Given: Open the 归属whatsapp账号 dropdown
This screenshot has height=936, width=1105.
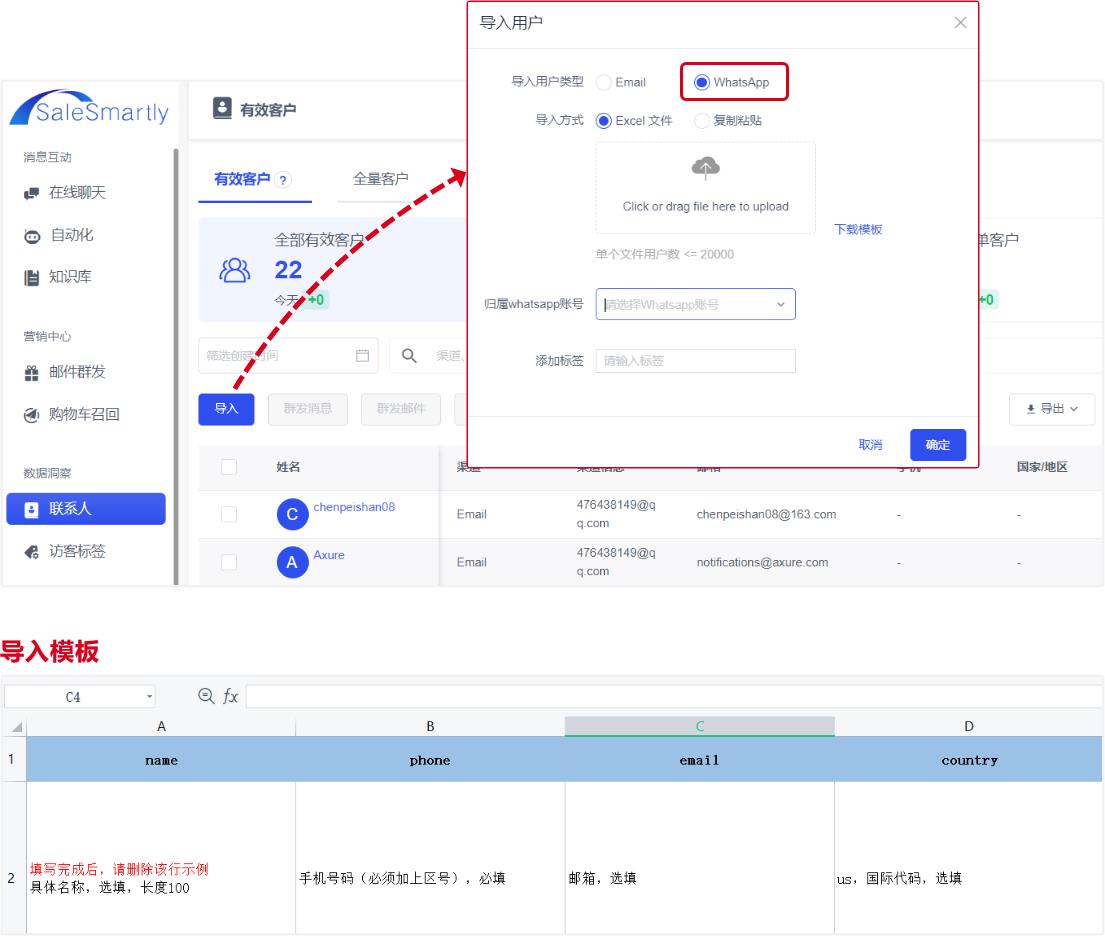Looking at the screenshot, I should pos(695,304).
